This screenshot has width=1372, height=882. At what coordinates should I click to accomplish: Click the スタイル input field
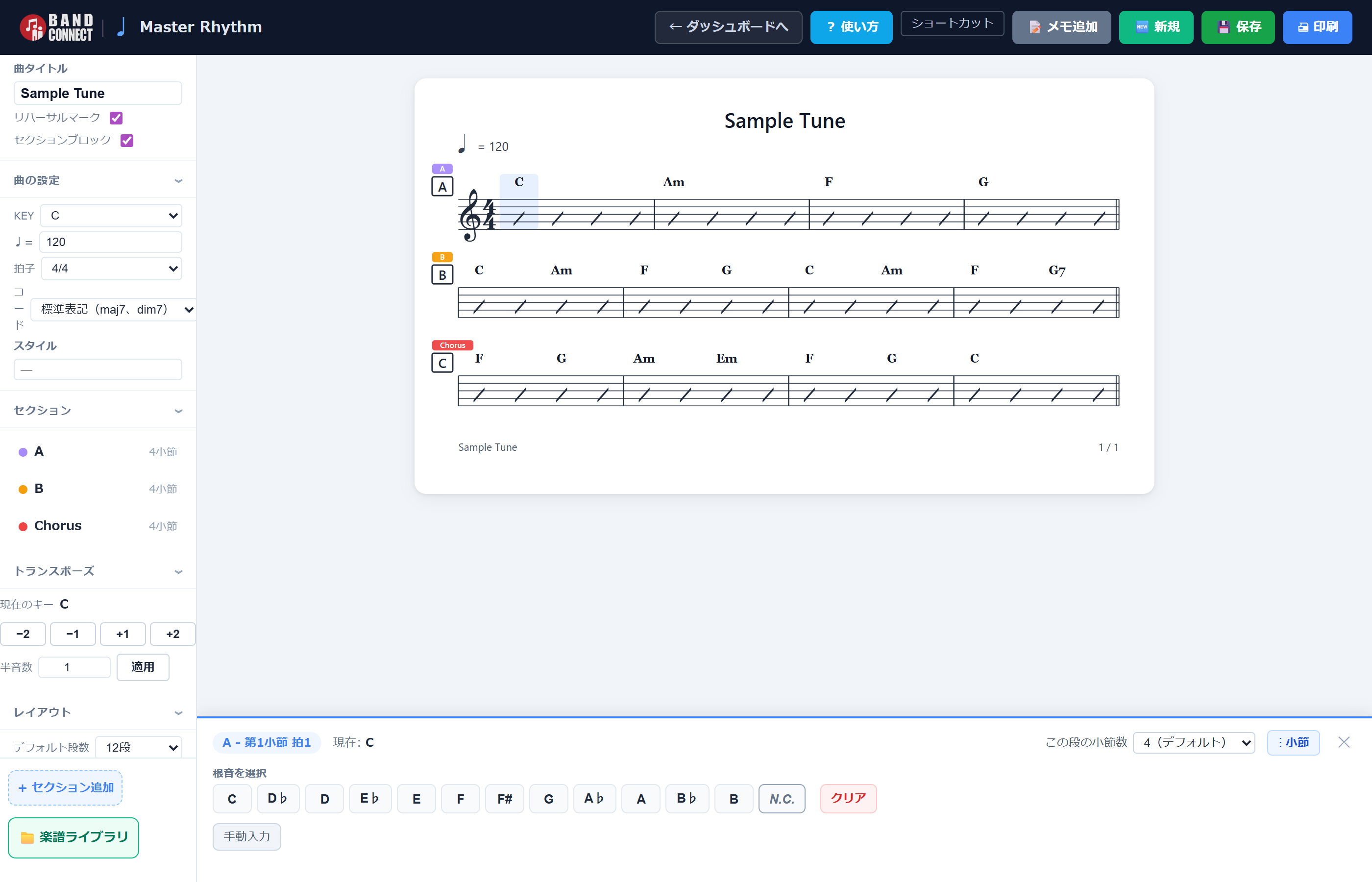click(98, 369)
